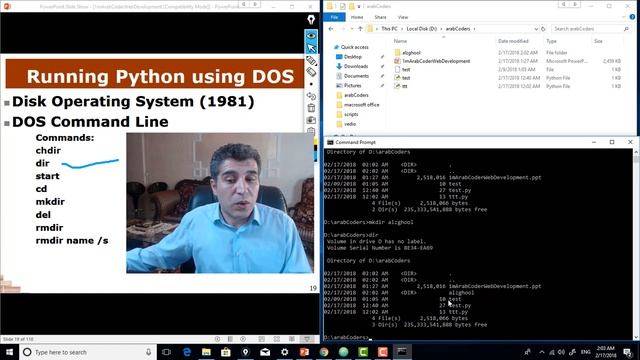The width and height of the screenshot is (640, 360).
Task: Show hidden system tray icons chevron
Action: [x=542, y=352]
